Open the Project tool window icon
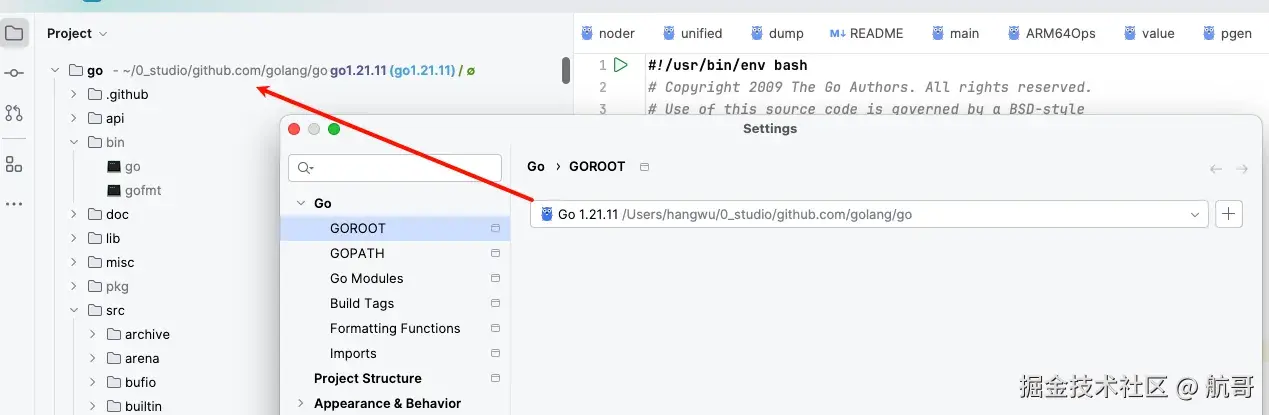The height and width of the screenshot is (415, 1269). [14, 34]
